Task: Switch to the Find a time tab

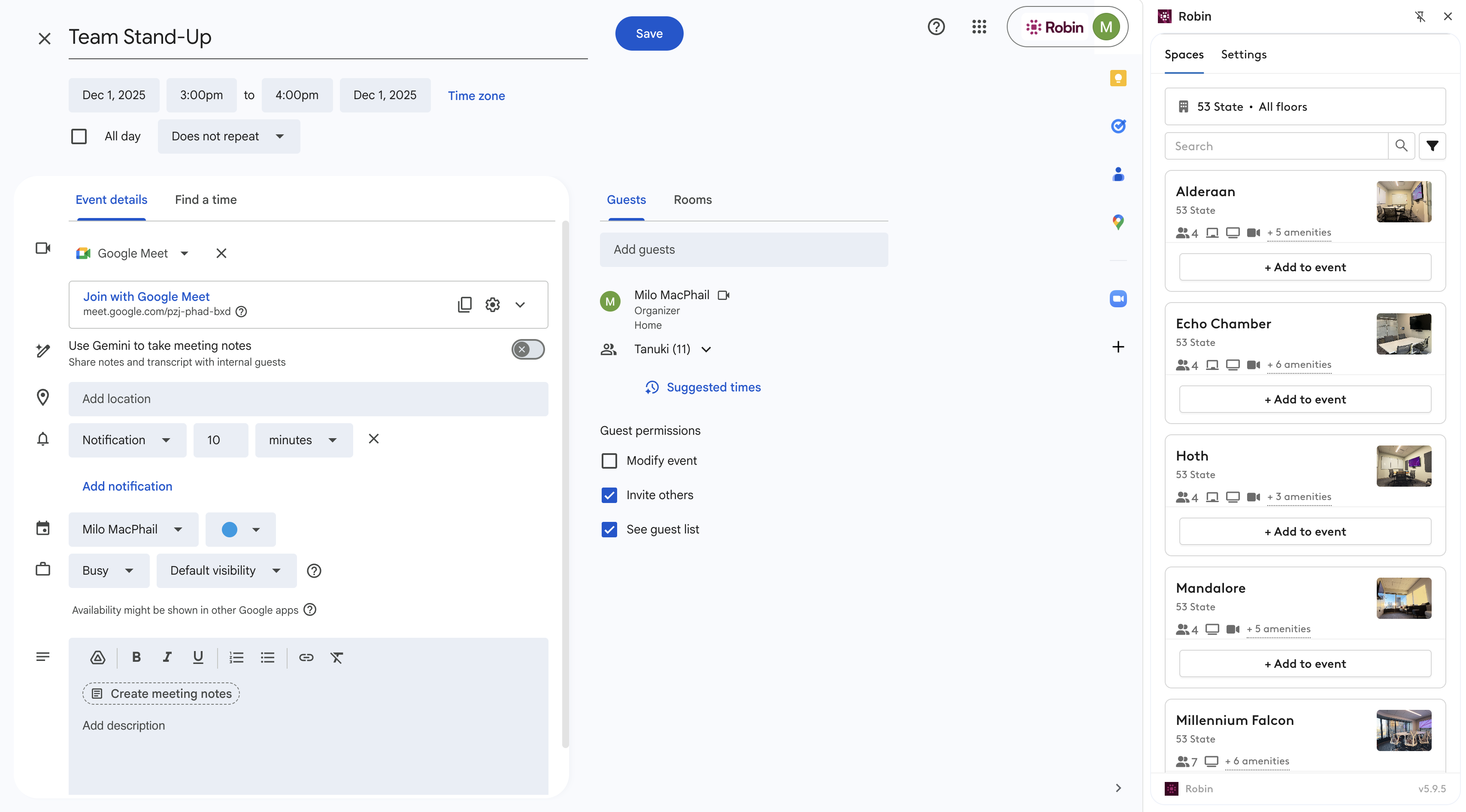Action: [206, 199]
